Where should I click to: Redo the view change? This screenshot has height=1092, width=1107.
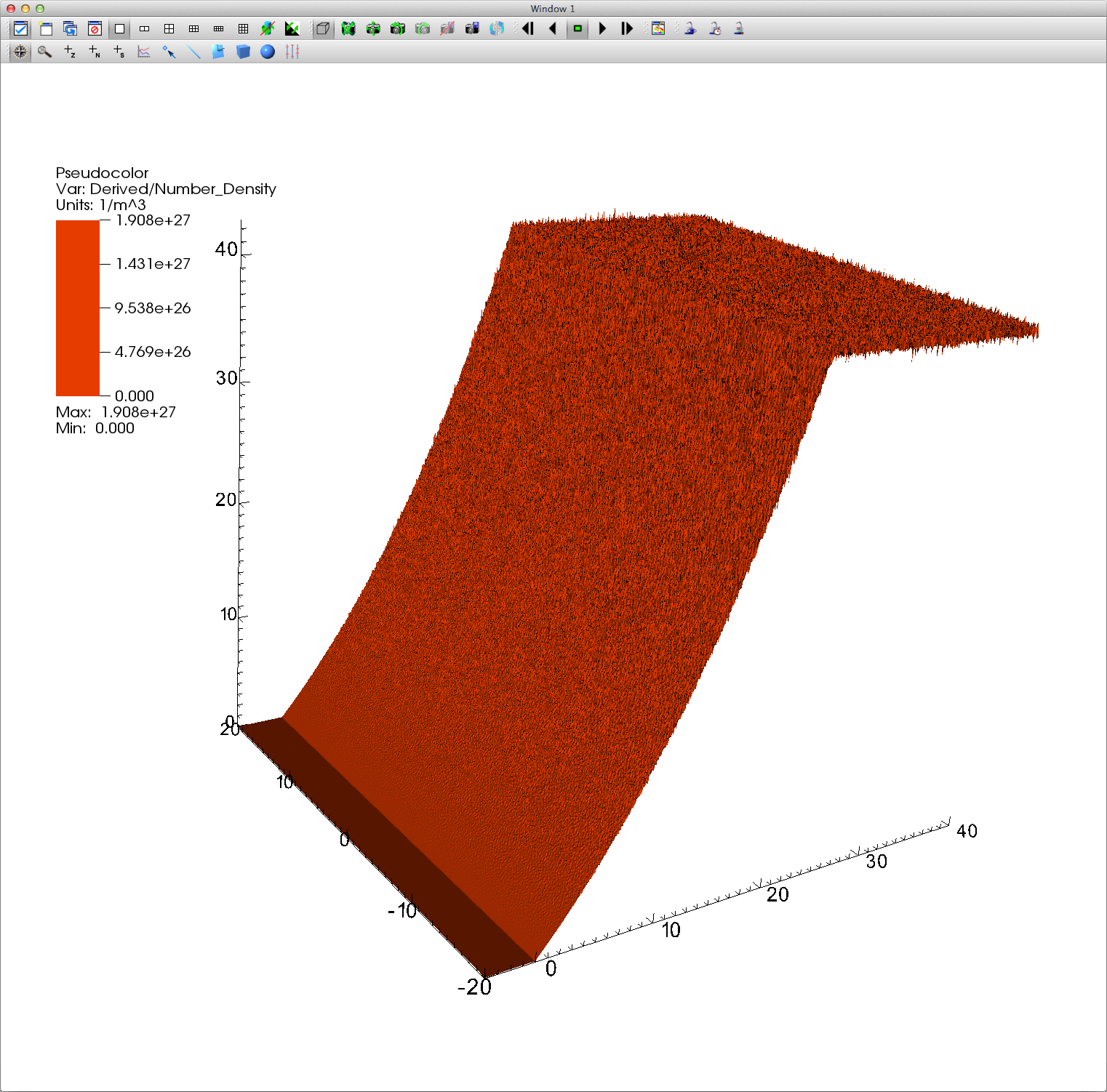click(x=423, y=28)
